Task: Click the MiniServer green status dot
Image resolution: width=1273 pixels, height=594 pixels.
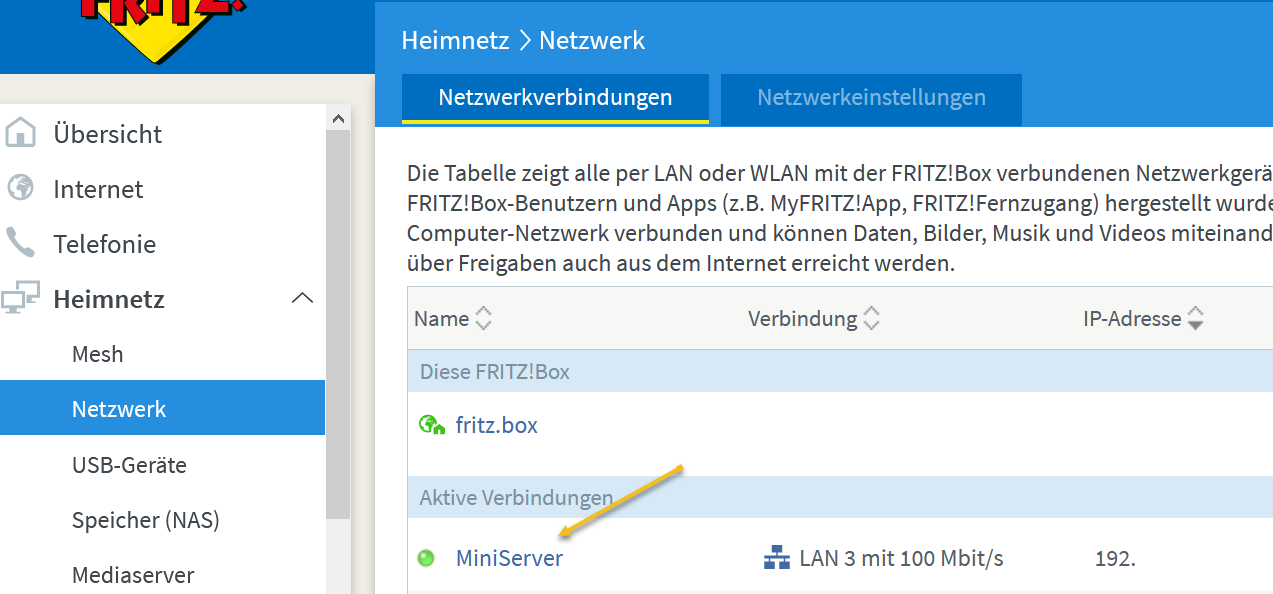Action: click(426, 558)
